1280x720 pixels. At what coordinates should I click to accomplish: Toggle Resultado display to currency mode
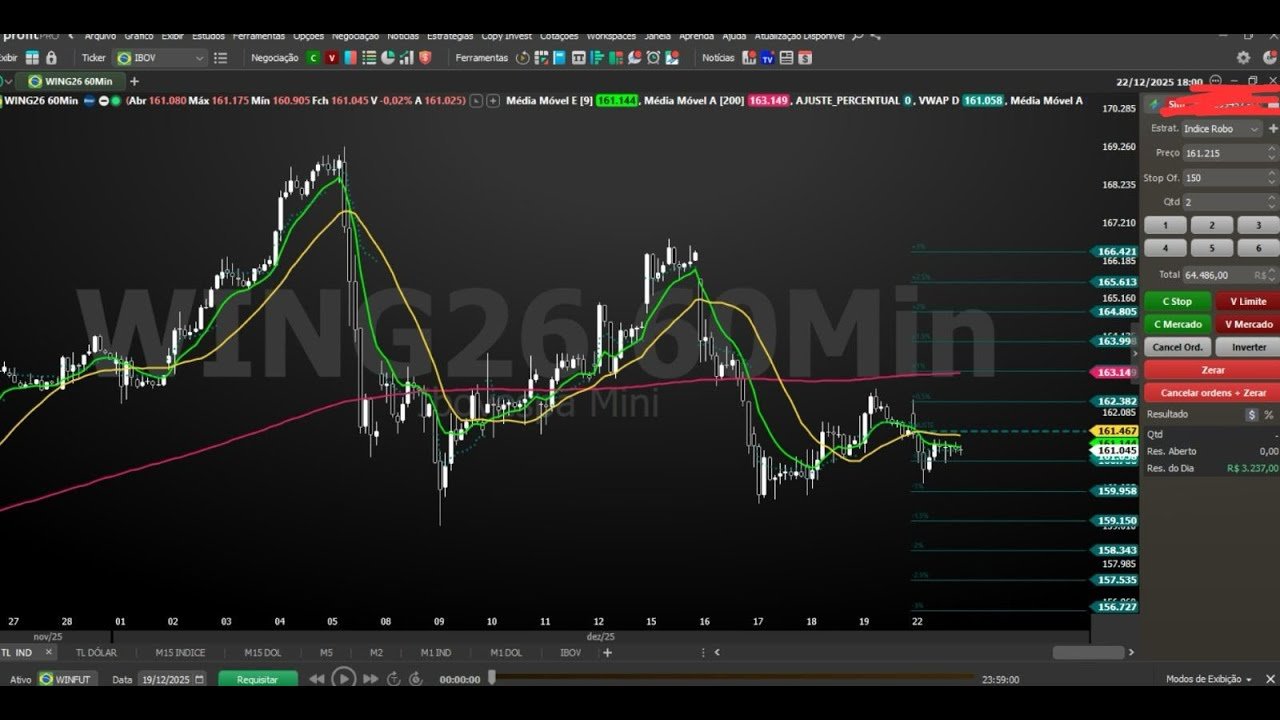[x=1252, y=414]
